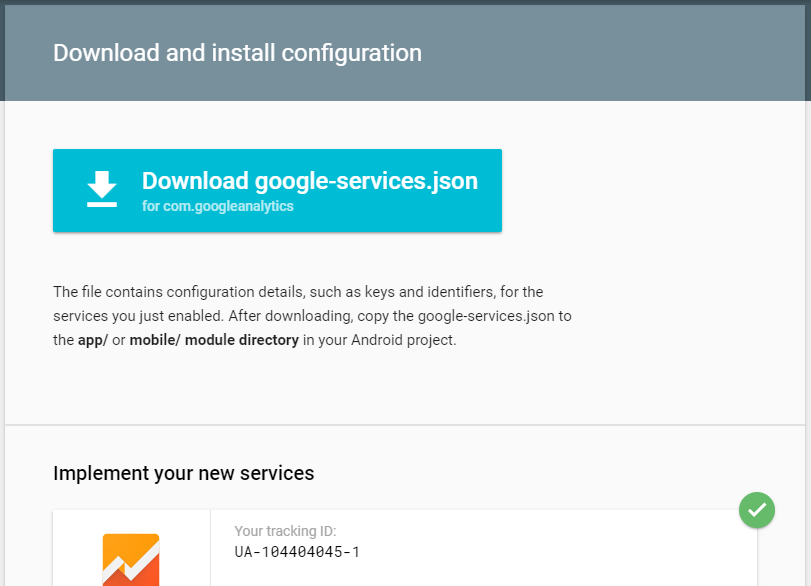Click the Download google-services.json button
811x586 pixels.
(x=277, y=190)
